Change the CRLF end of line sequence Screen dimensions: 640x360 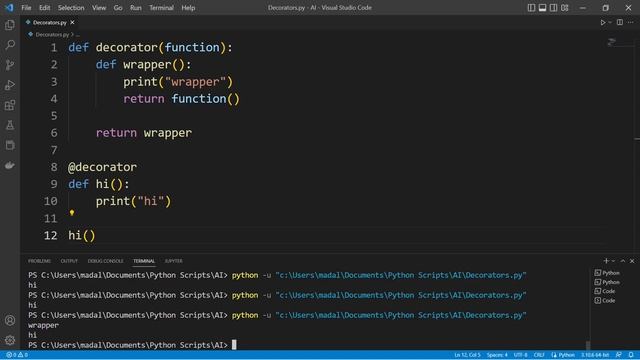click(x=539, y=355)
